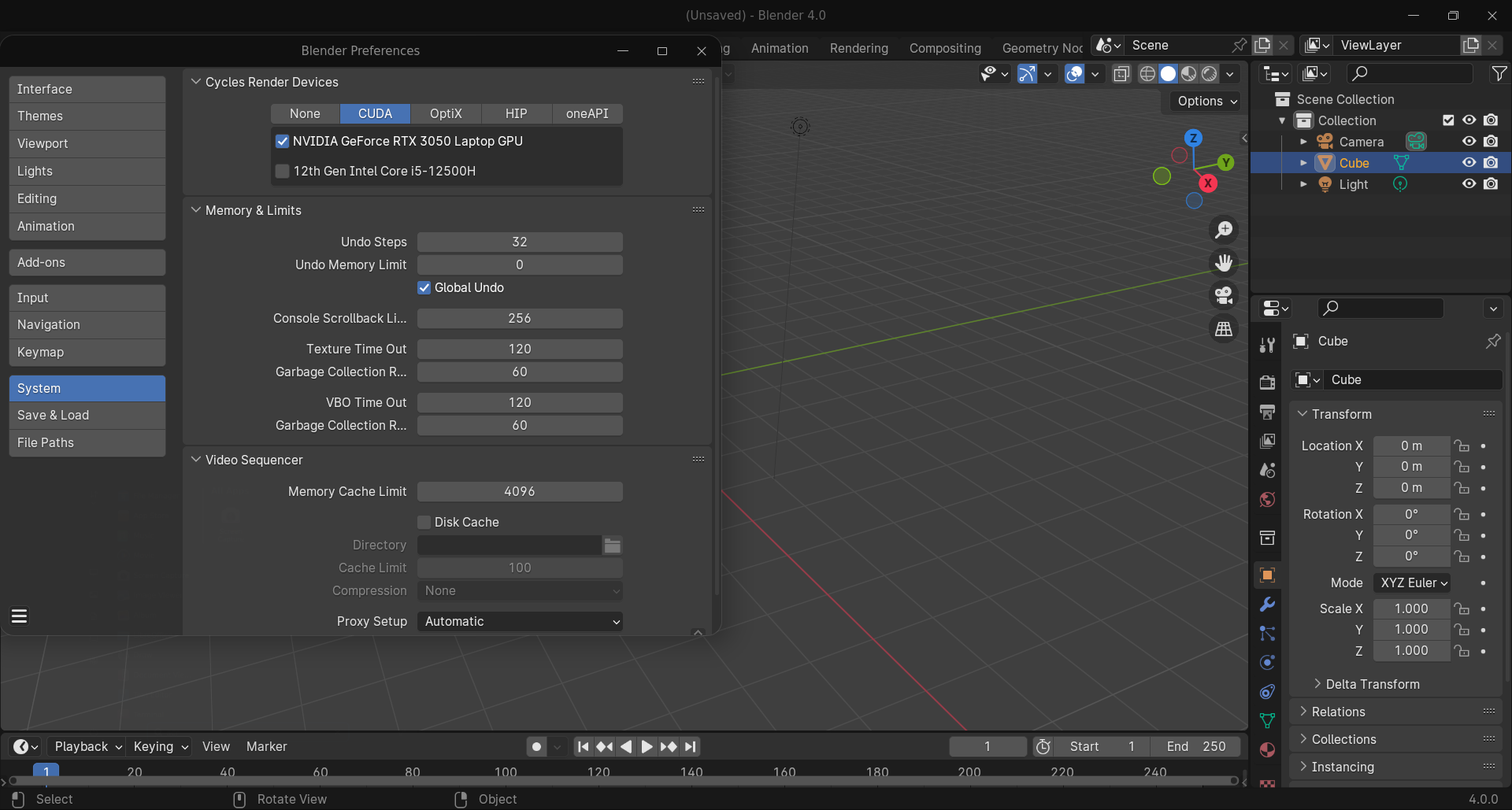Open the Output properties tab icon
1512x810 pixels.
coord(1267,412)
